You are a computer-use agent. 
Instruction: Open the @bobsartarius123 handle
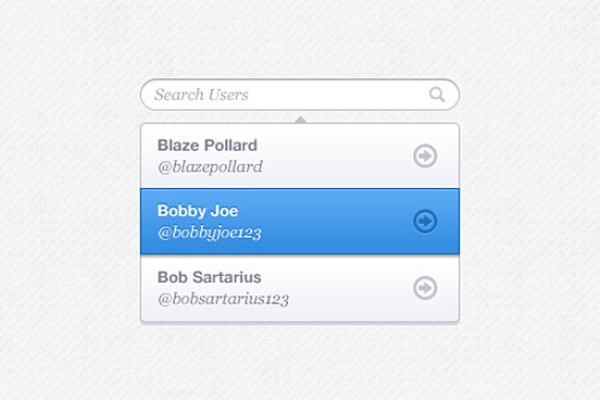point(223,299)
